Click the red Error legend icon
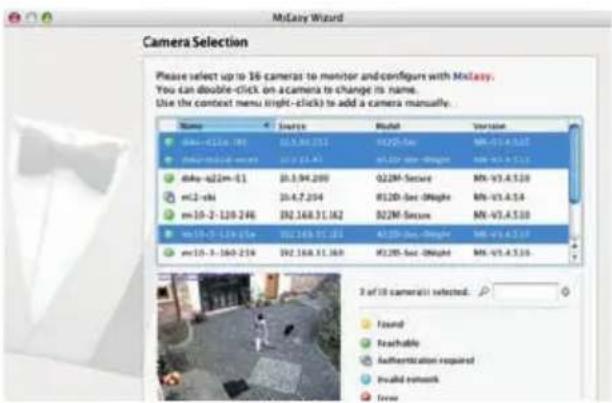The width and height of the screenshot is (612, 403). 366,397
